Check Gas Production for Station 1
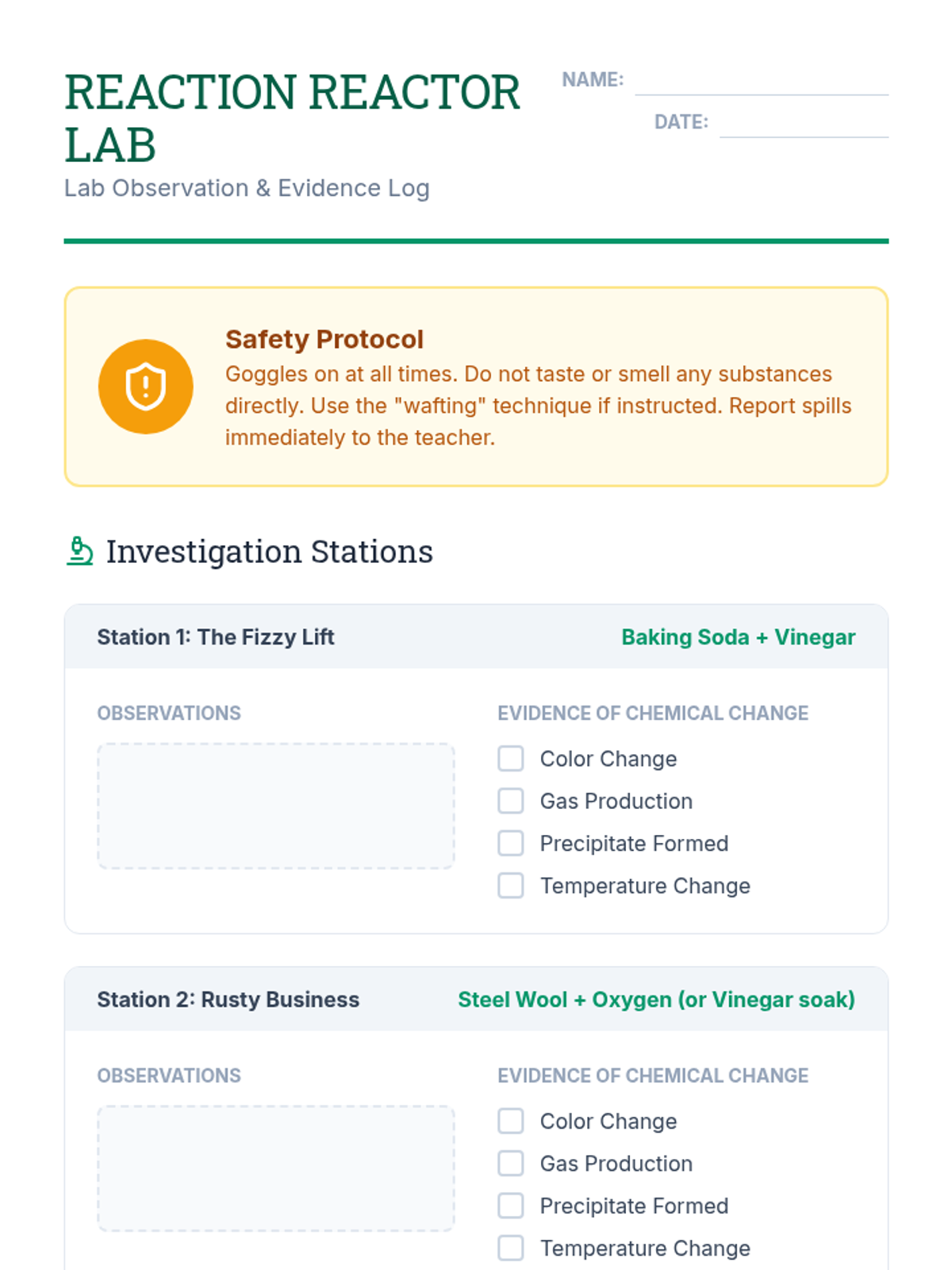 tap(511, 801)
